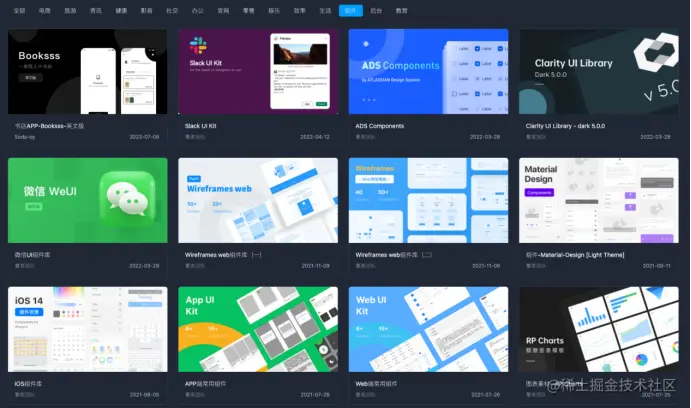Click the date 2022-03-28 under 微信UI组件库
Image resolution: width=691 pixels, height=408 pixels.
click(144, 266)
